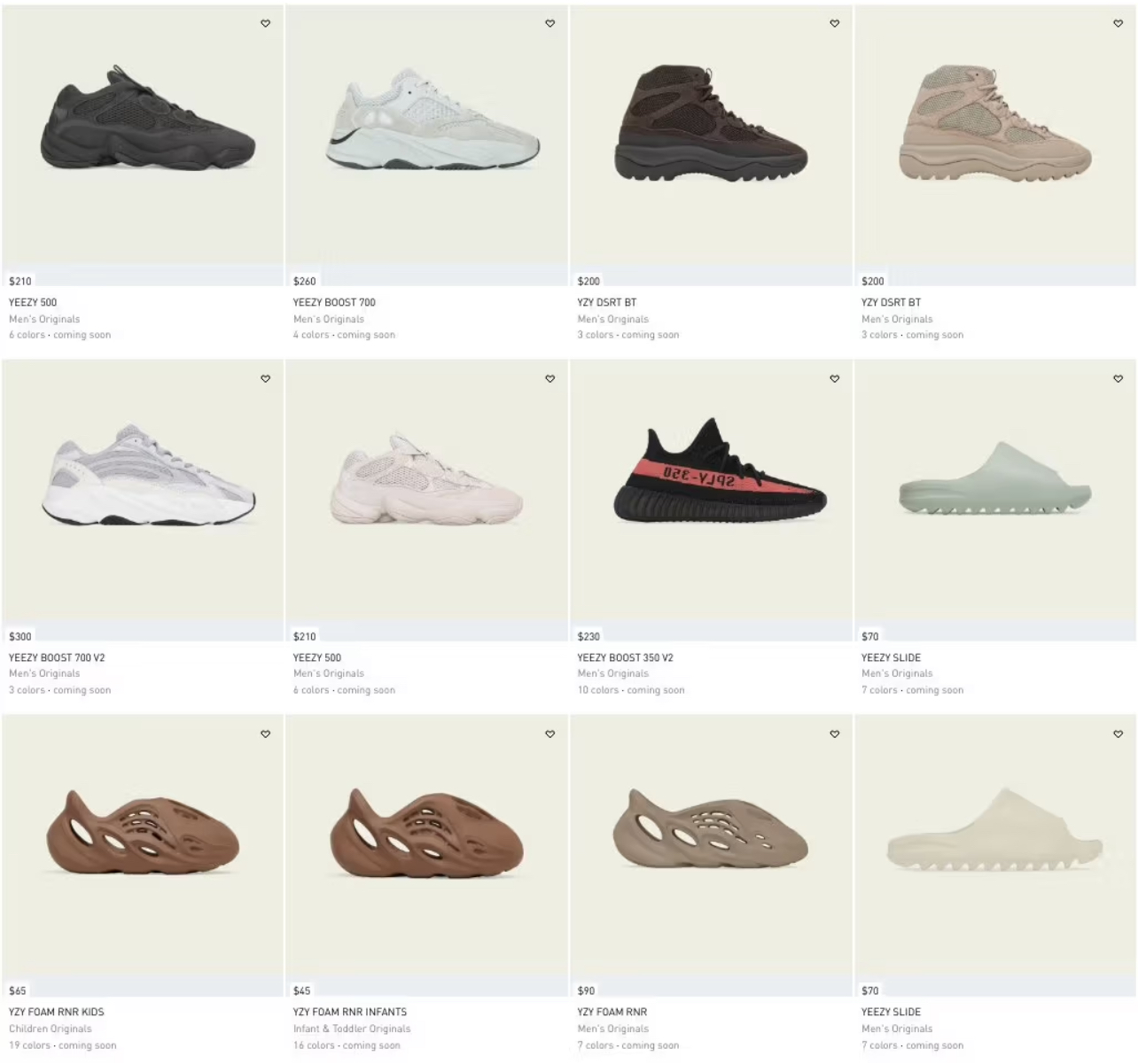Add brown YZY DSRT BT to wishlist
The height and width of the screenshot is (1064, 1138).
pos(834,24)
